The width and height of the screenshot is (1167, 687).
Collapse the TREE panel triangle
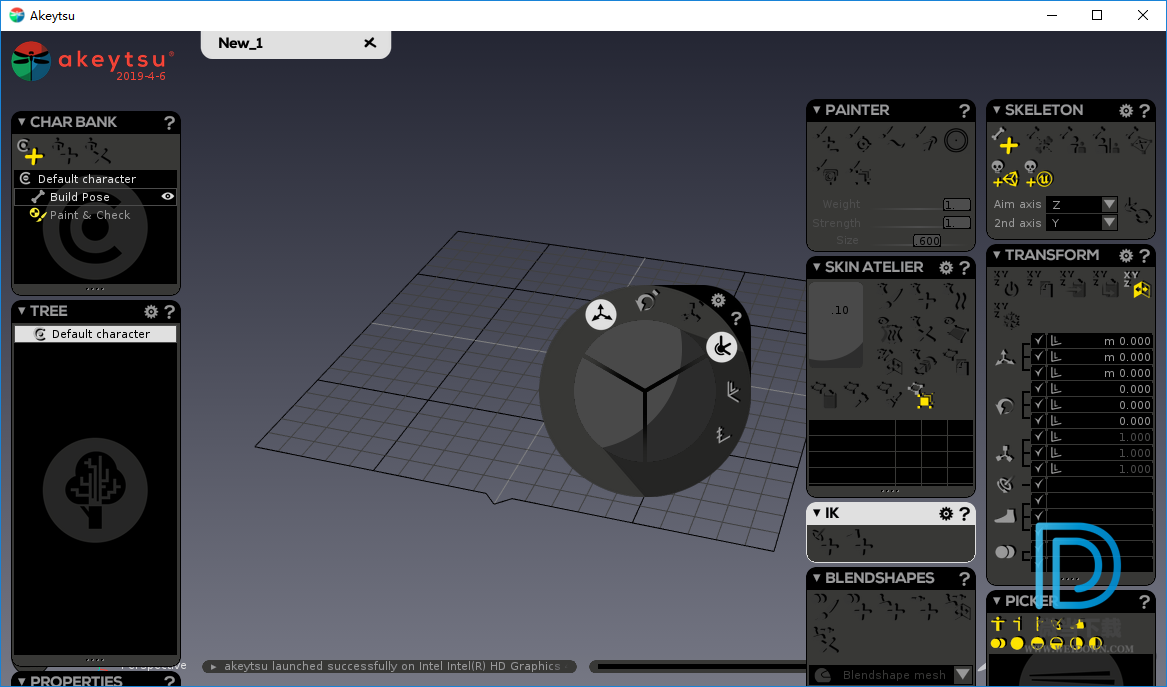click(22, 310)
